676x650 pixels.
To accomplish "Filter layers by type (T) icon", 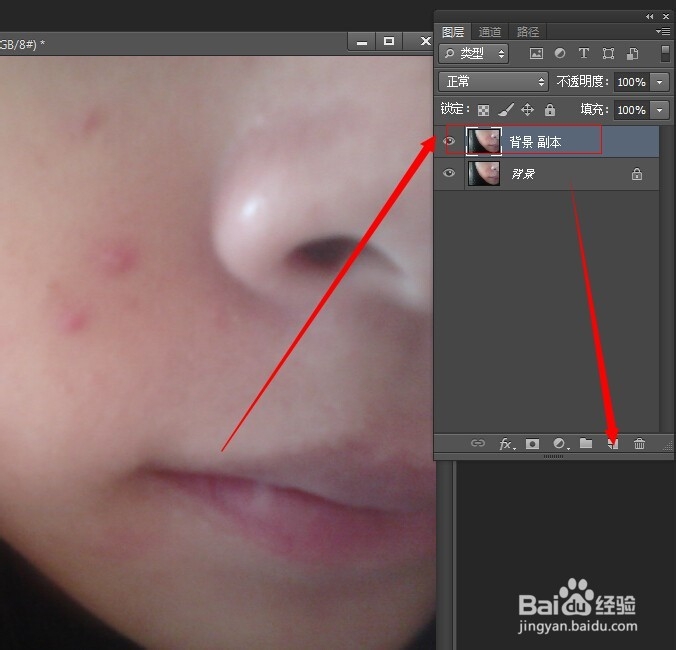I will pyautogui.click(x=584, y=53).
